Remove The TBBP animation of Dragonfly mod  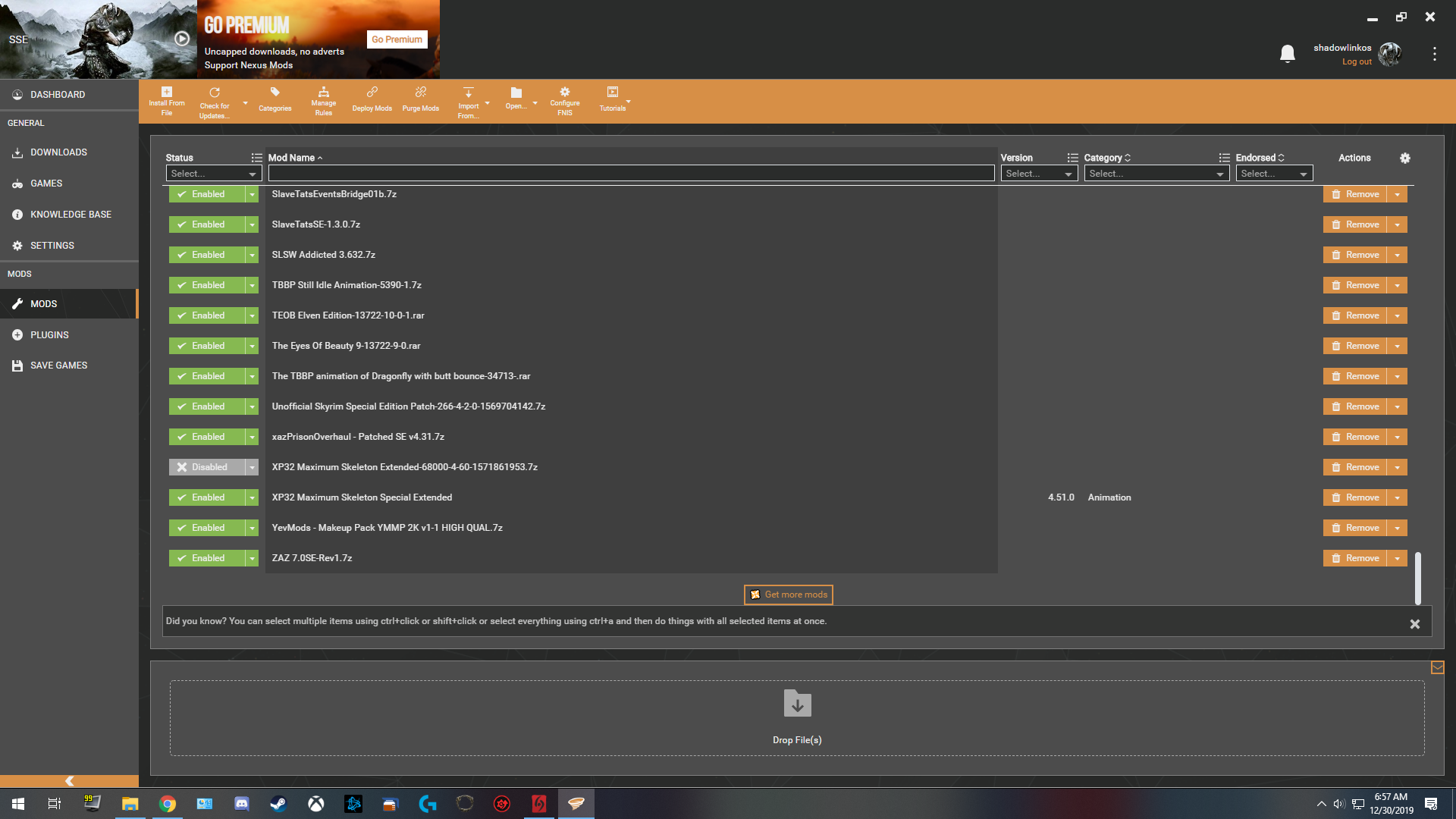(x=1355, y=376)
